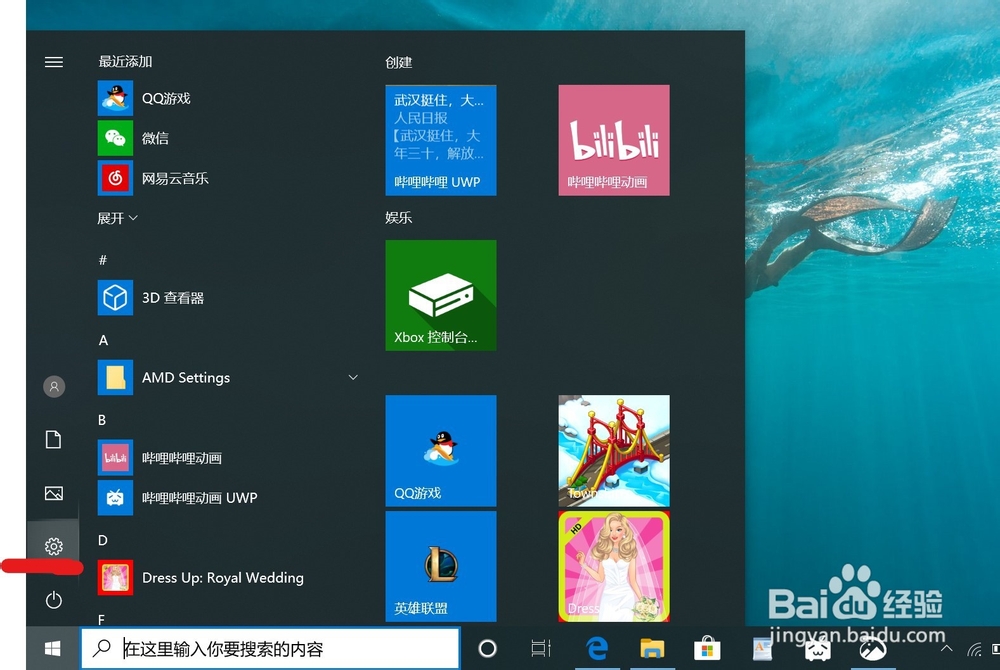Launch Microsoft Edge from the taskbar
Screen dimensions: 1000x670
(x=597, y=648)
